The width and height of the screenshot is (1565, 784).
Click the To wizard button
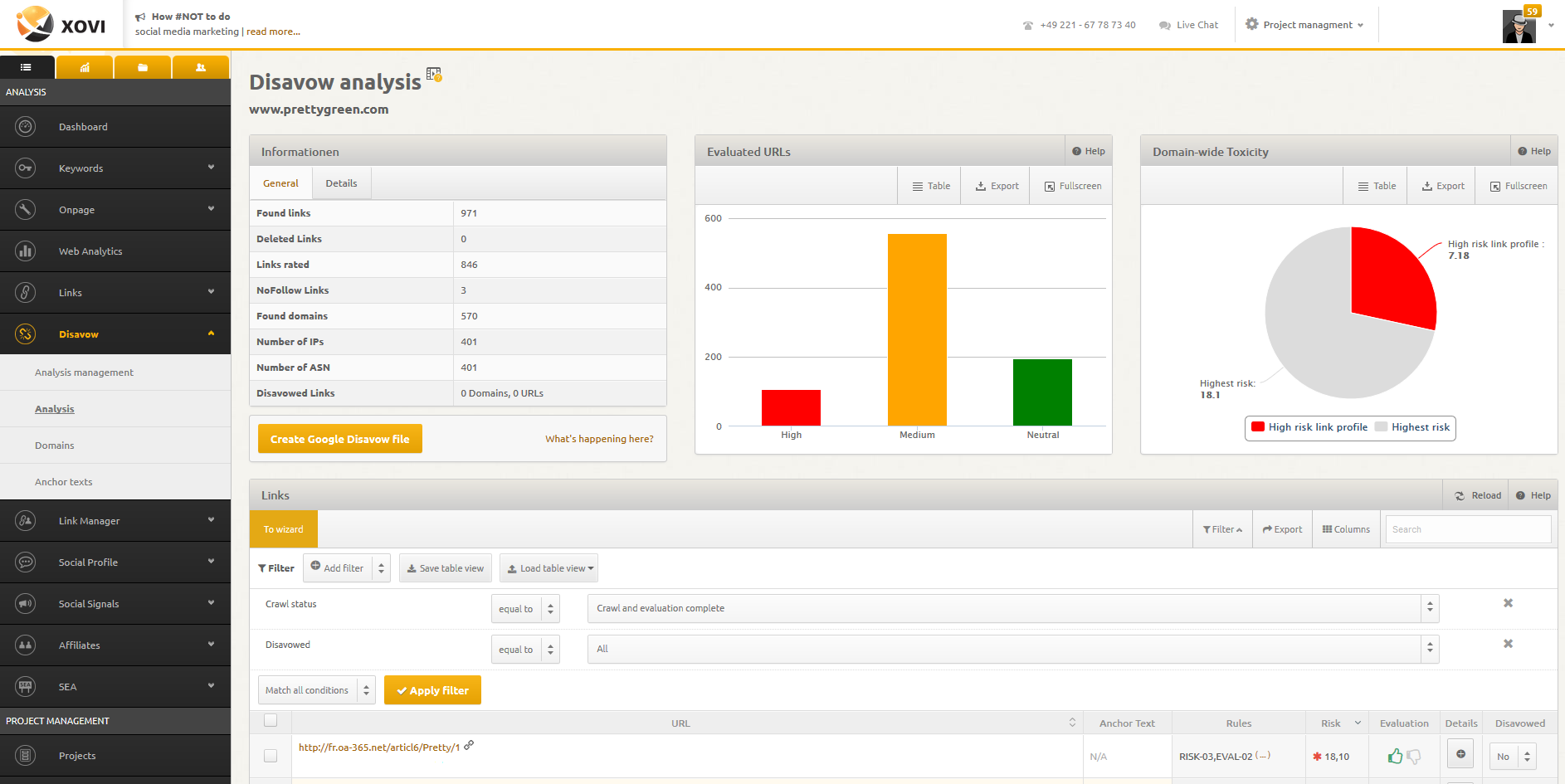click(x=283, y=529)
